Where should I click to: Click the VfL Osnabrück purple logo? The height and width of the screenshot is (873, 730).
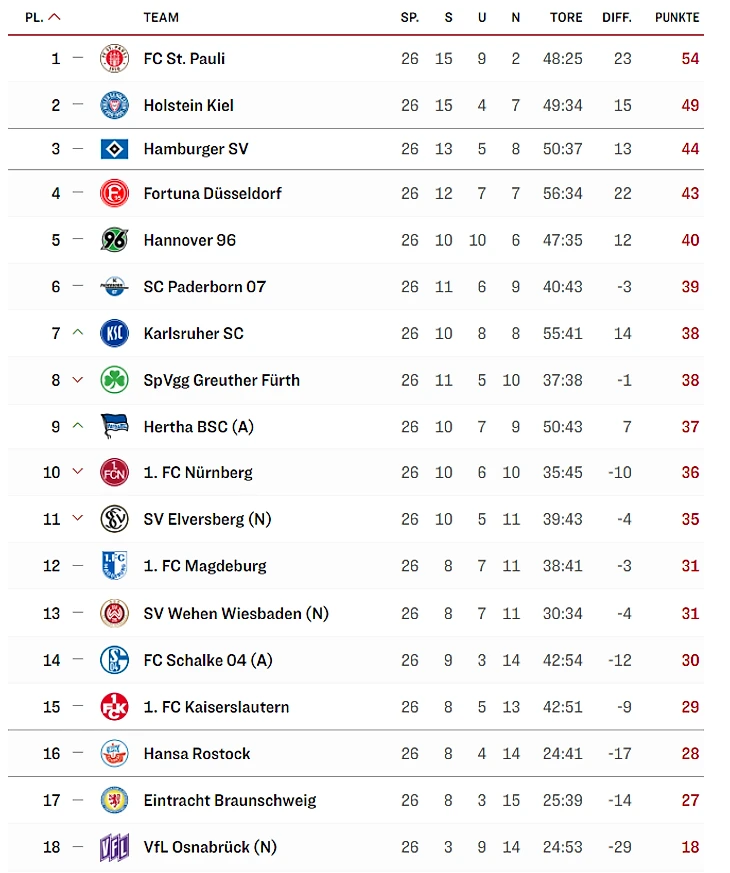[115, 847]
